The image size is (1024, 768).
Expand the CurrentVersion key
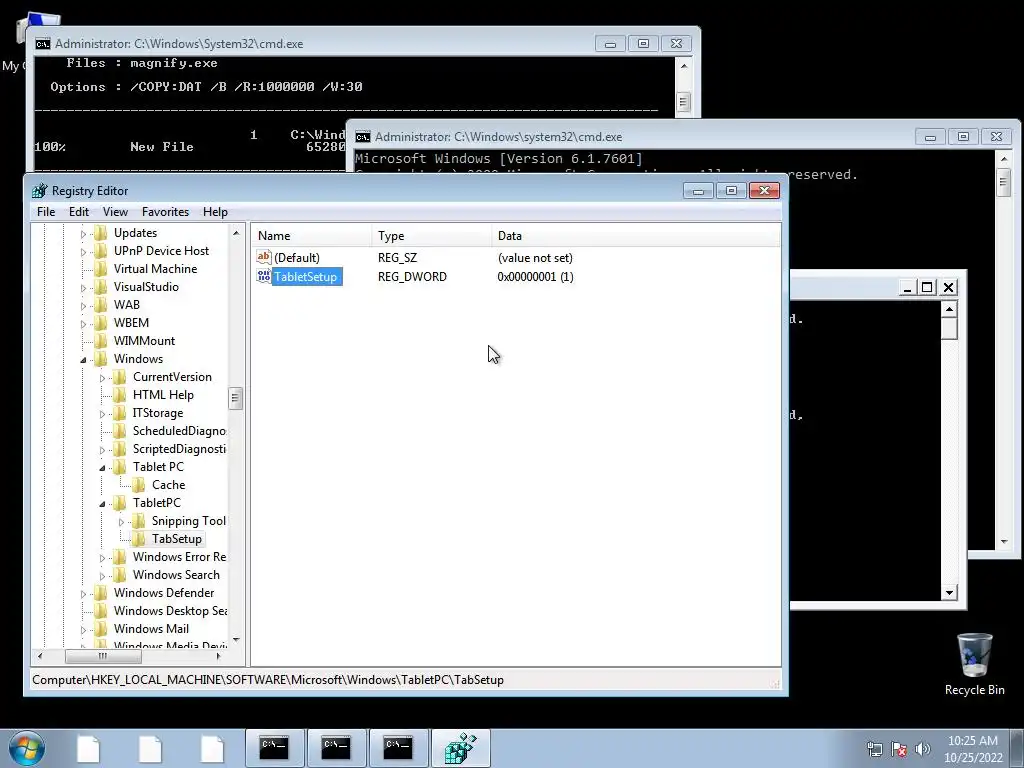coord(102,377)
